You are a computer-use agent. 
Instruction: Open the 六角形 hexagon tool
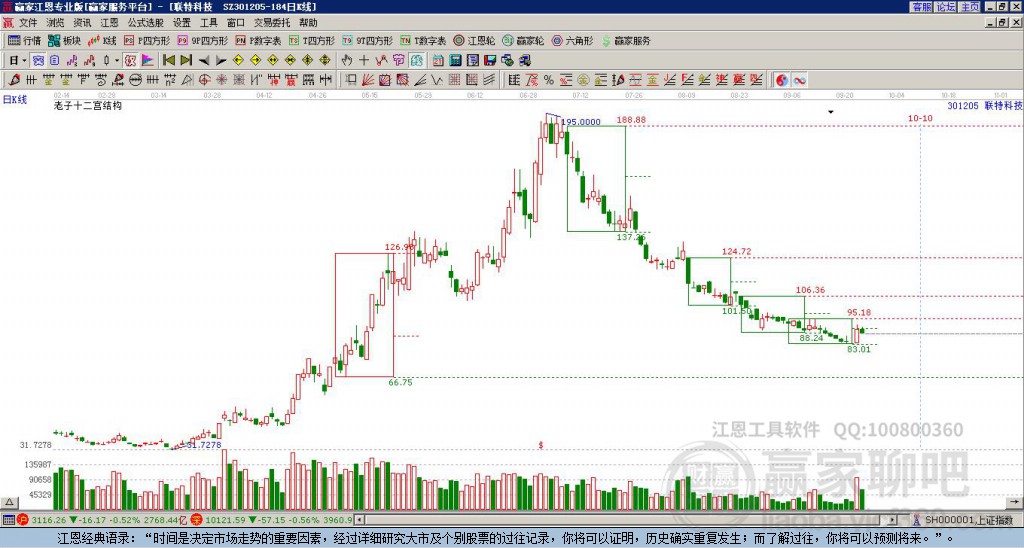click(572, 40)
